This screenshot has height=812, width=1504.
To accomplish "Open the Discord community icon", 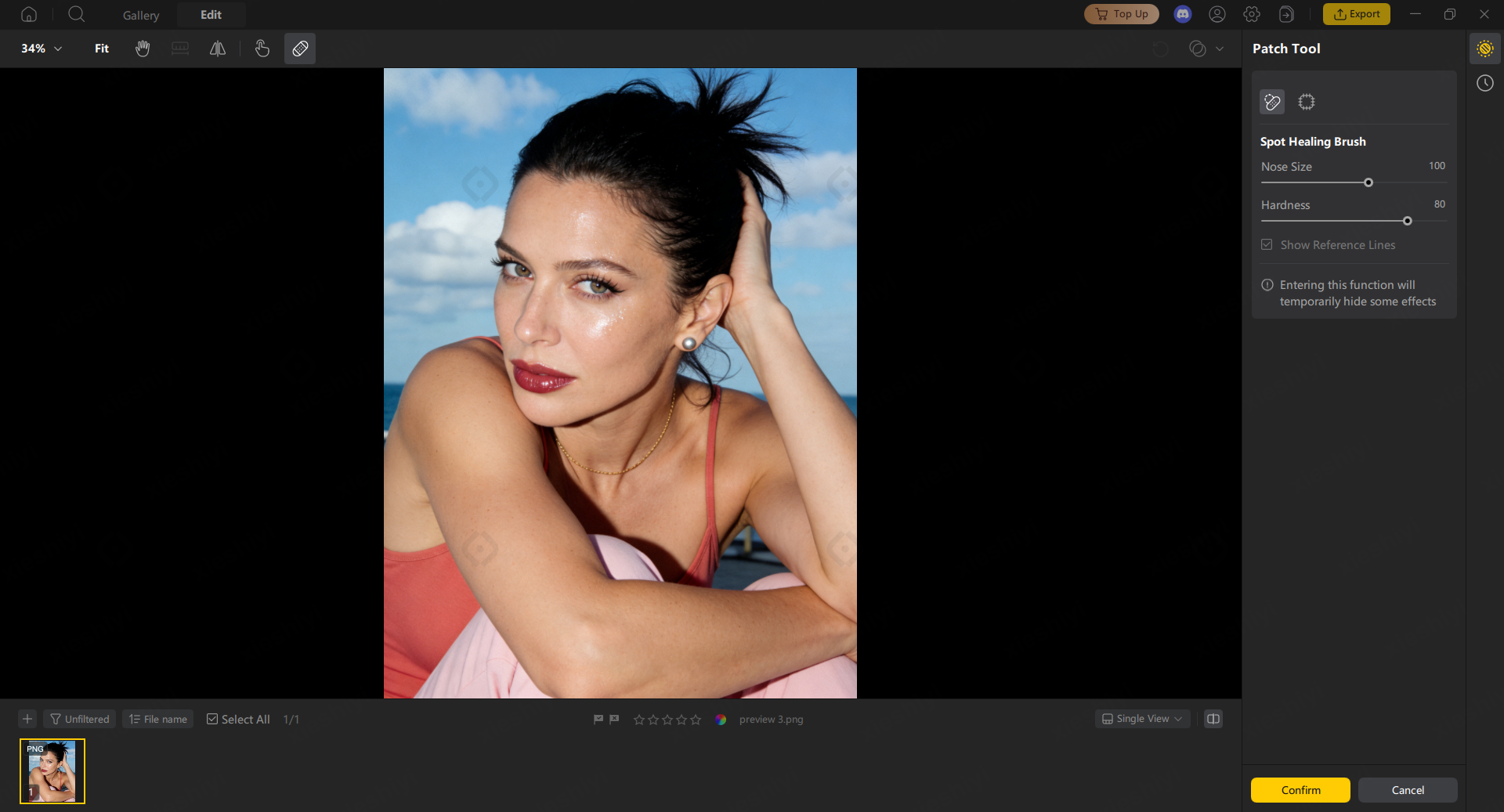I will point(1183,14).
